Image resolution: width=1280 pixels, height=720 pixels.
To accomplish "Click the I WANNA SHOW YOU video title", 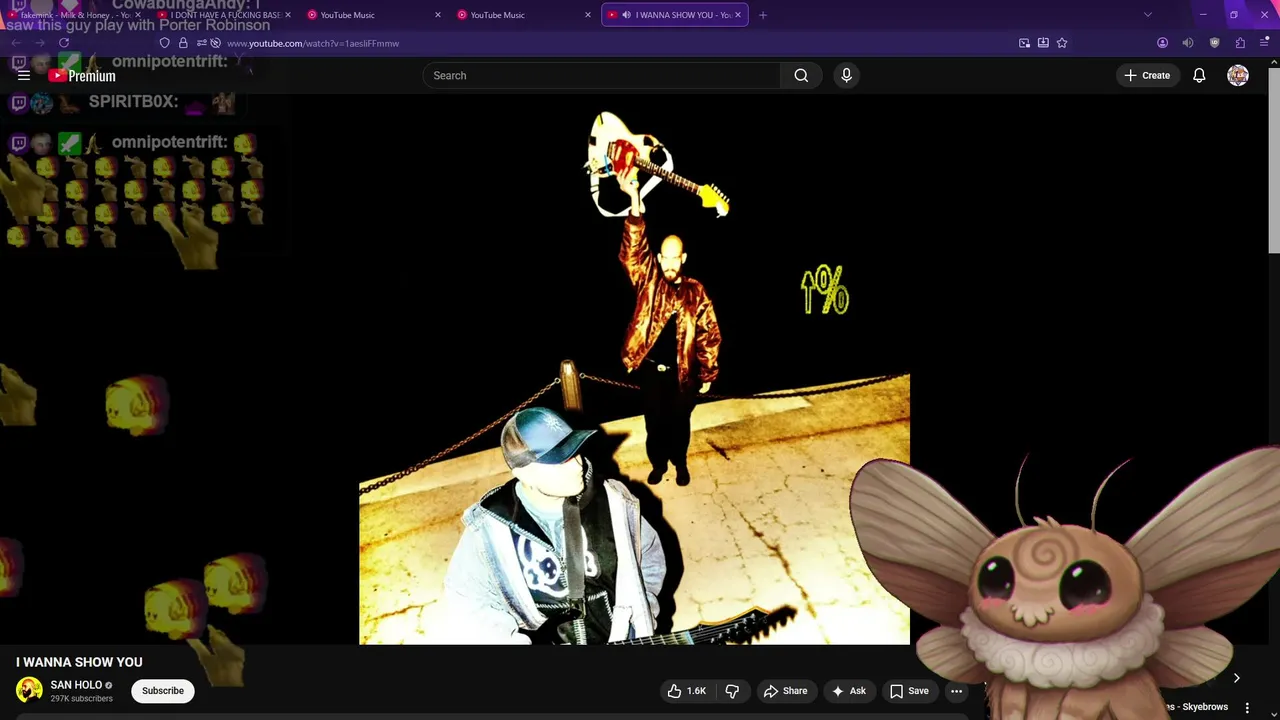I will coord(79,662).
